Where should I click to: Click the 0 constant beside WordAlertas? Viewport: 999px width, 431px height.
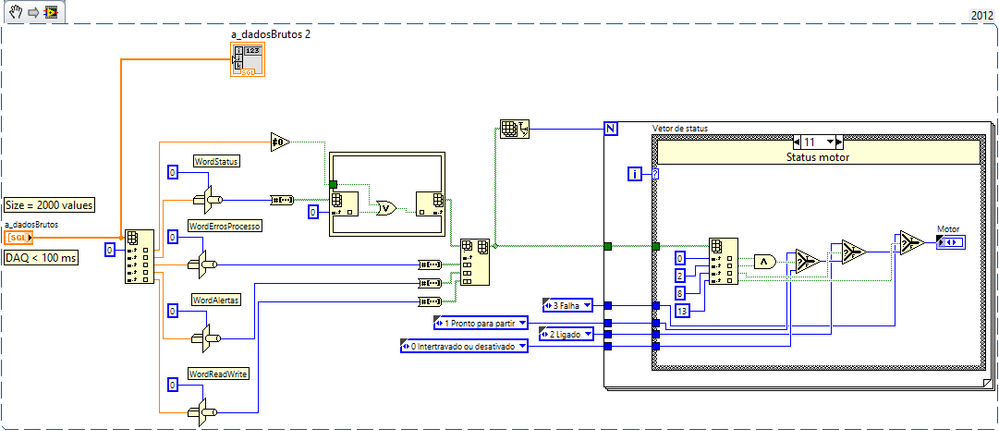(173, 311)
